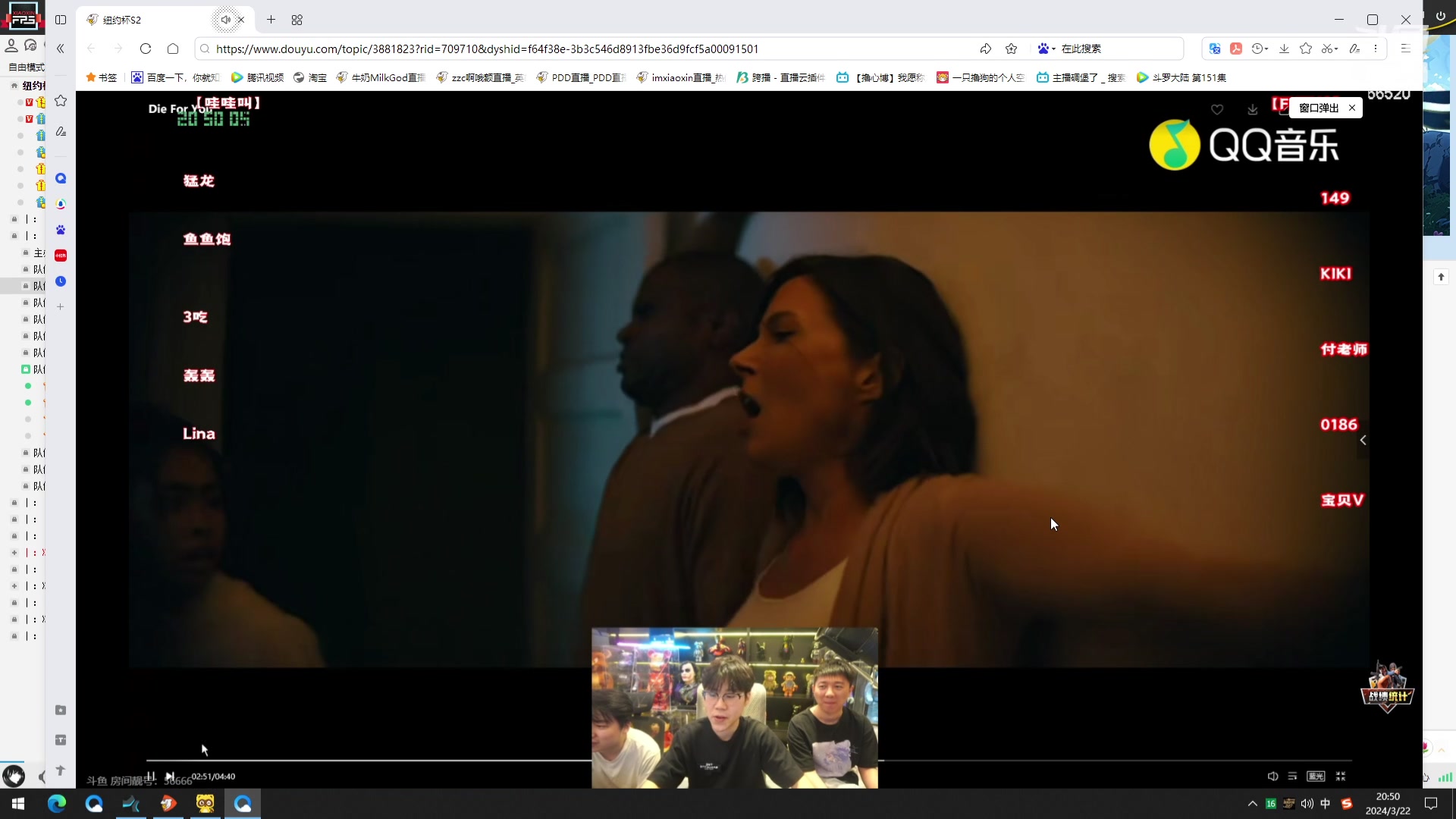Image resolution: width=1456 pixels, height=819 pixels.
Task: Open the 战绩统计 stats badge
Action: 1388,687
